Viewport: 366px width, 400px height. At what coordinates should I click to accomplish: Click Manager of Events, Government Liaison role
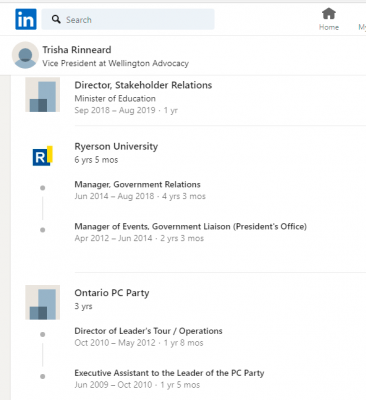pyautogui.click(x=191, y=227)
